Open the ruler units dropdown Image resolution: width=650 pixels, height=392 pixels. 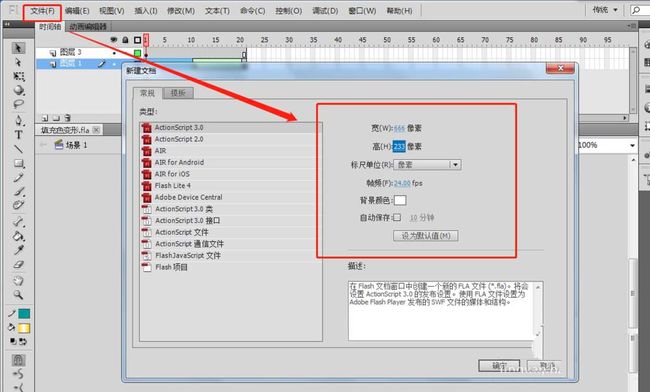tap(427, 165)
